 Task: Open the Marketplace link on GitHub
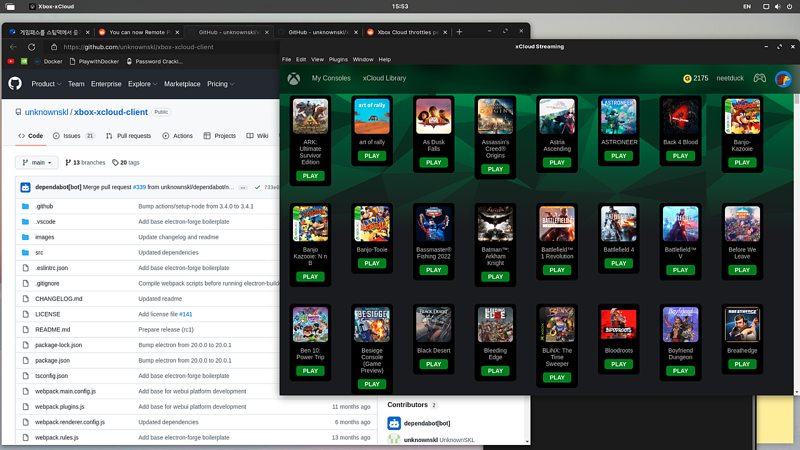pos(182,84)
